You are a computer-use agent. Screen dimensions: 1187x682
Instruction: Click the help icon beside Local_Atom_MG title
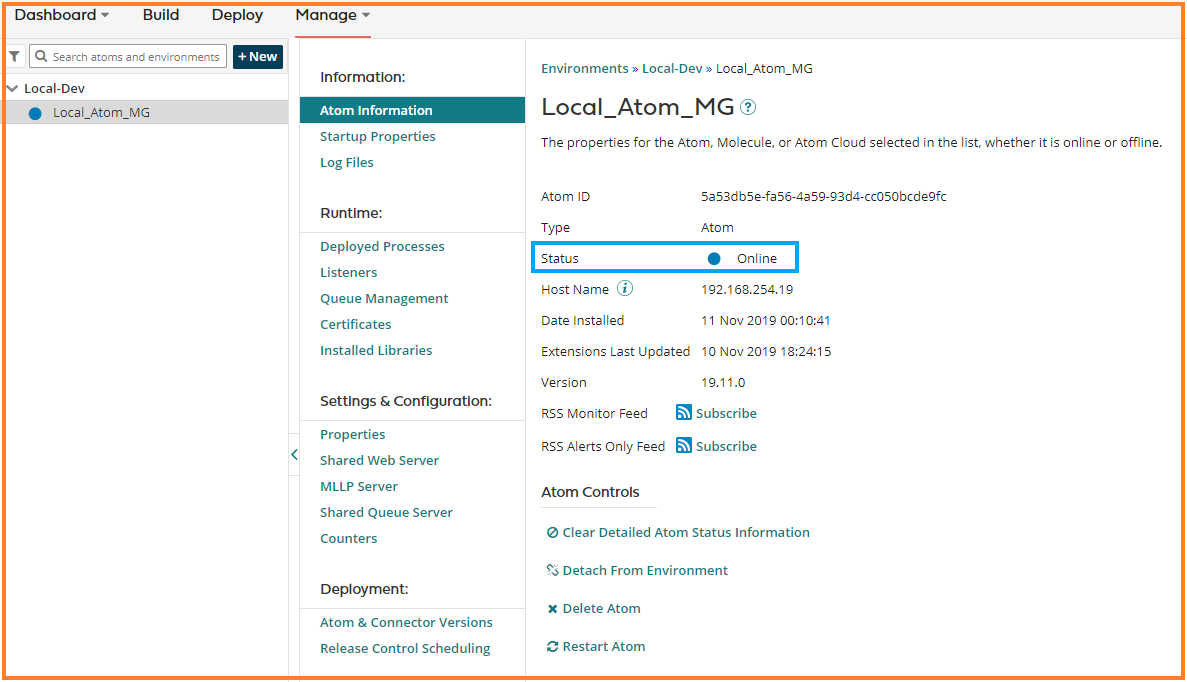[748, 107]
